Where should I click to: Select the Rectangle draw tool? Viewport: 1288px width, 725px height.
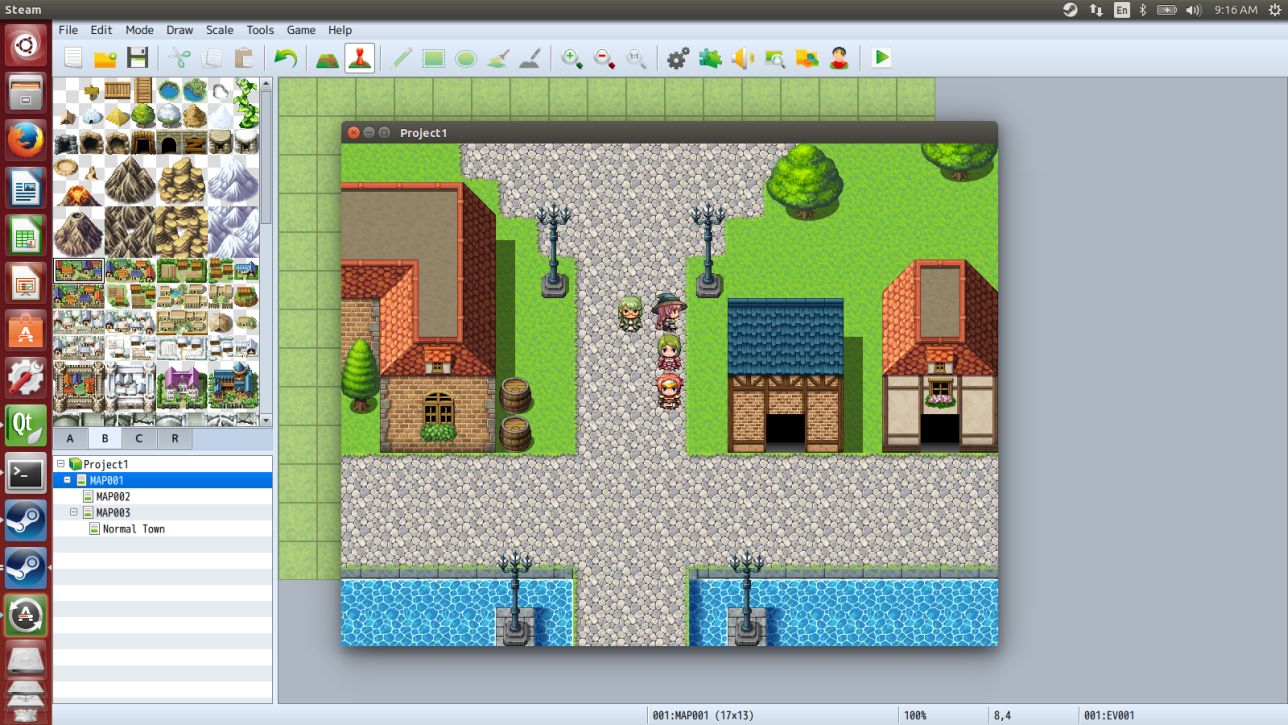pyautogui.click(x=433, y=58)
